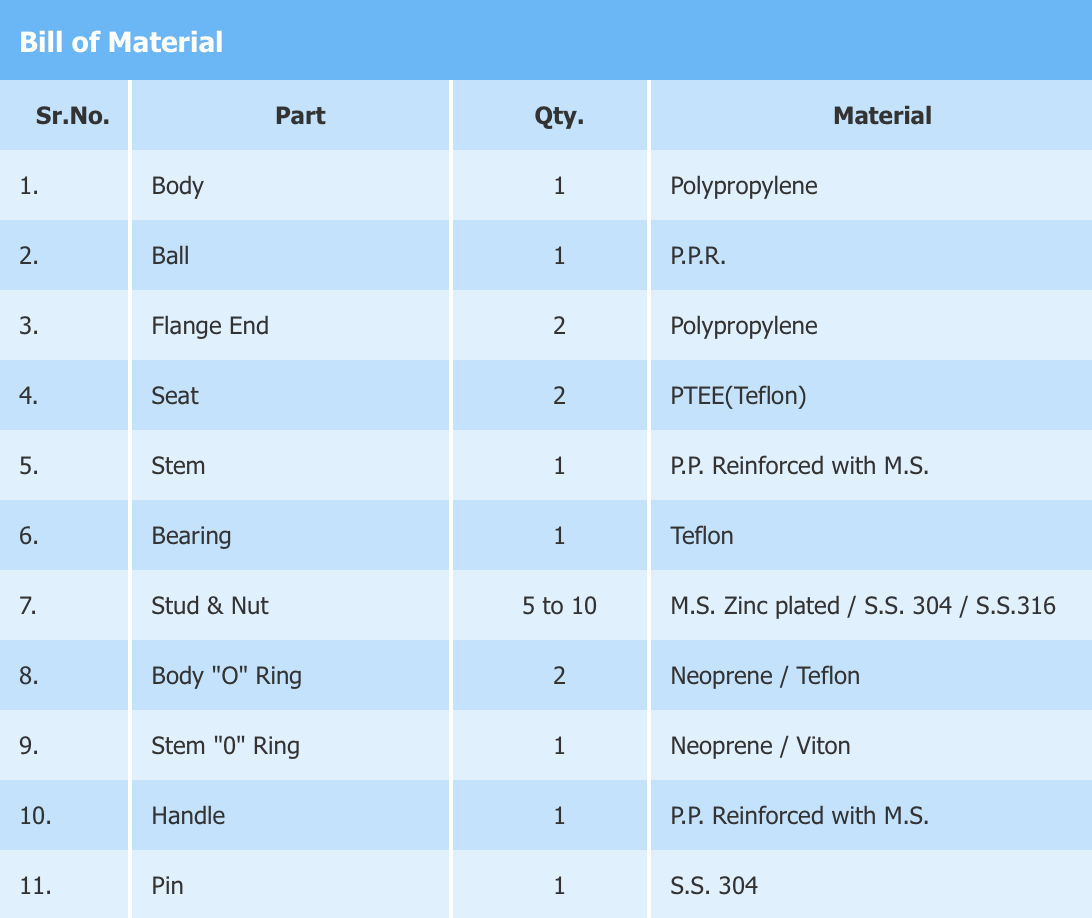This screenshot has width=1092, height=918.
Task: Select the "Material" column header
Action: (x=882, y=116)
